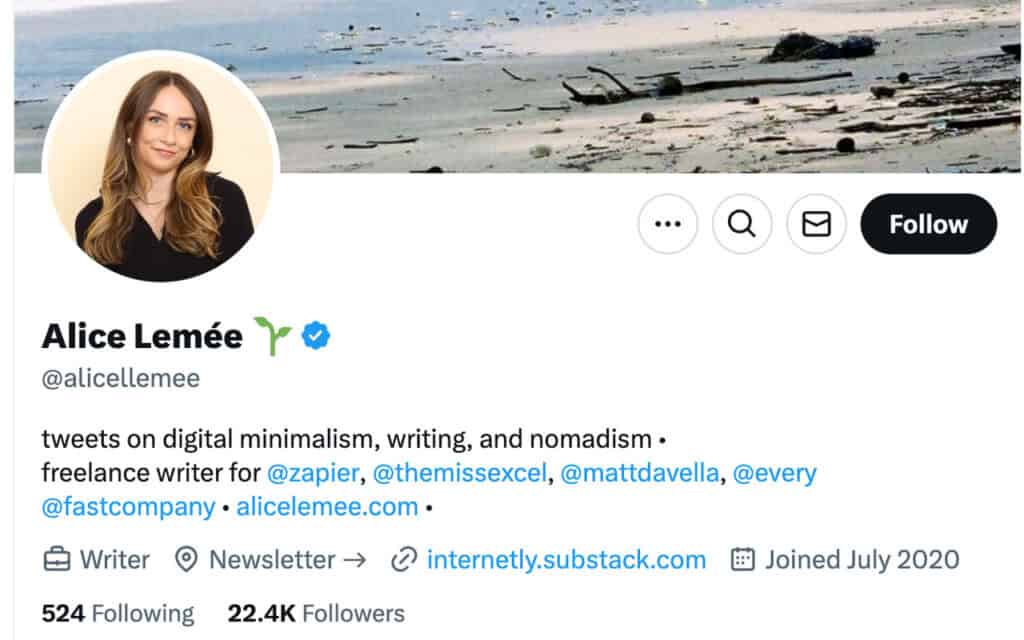Click the blue verified badge next to the name
This screenshot has width=1024, height=640.
[x=316, y=336]
